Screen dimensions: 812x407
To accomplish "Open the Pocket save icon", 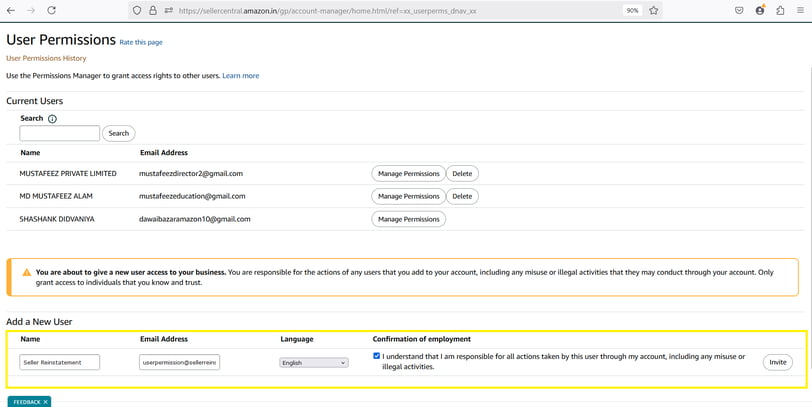I will click(739, 10).
